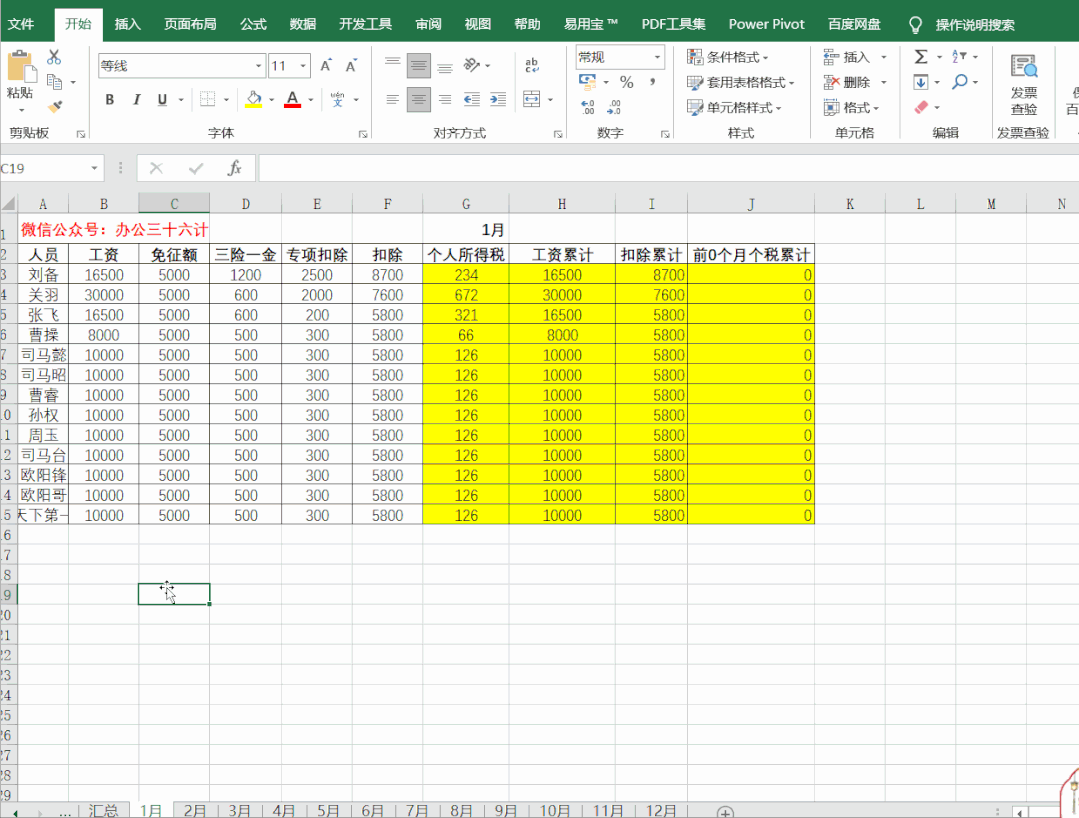Viewport: 1079px width, 818px height.
Task: Switch to the 2月 sheet tab
Action: pos(195,810)
